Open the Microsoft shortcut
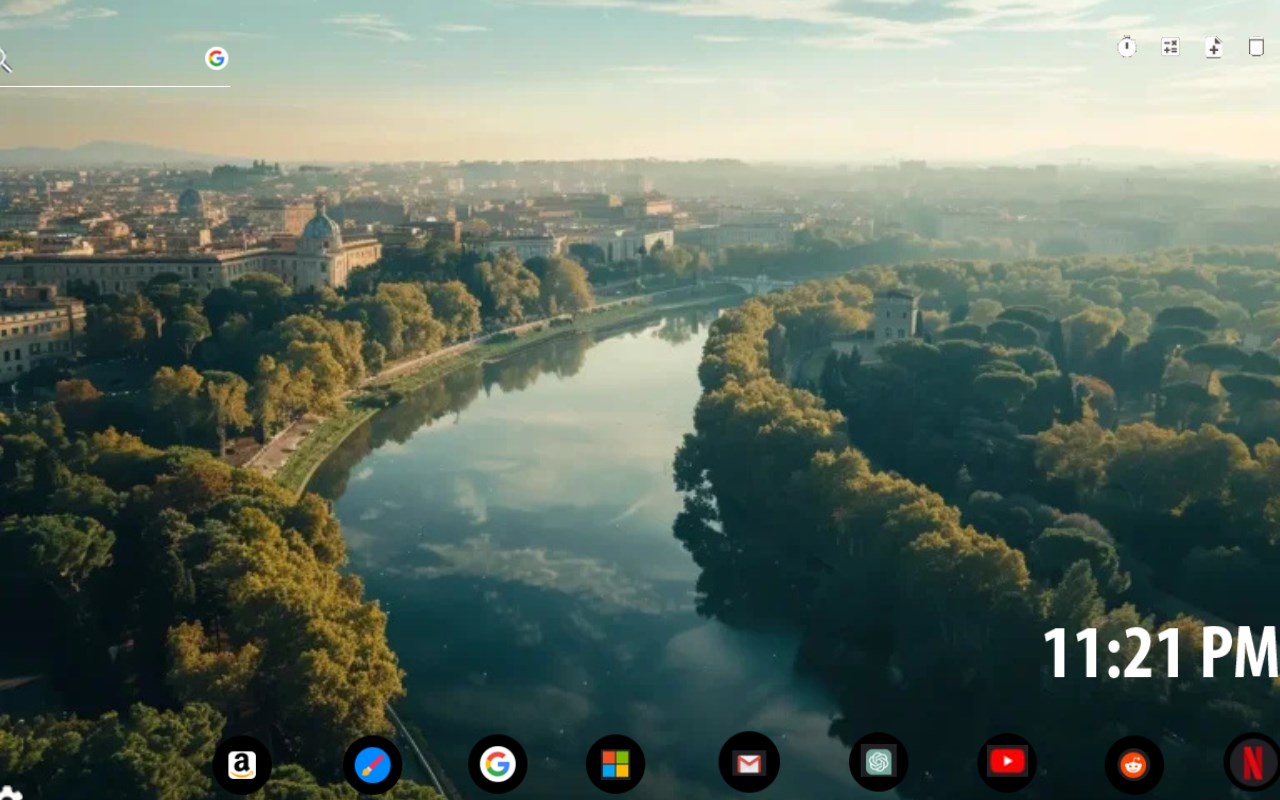The height and width of the screenshot is (800, 1280). click(x=615, y=764)
